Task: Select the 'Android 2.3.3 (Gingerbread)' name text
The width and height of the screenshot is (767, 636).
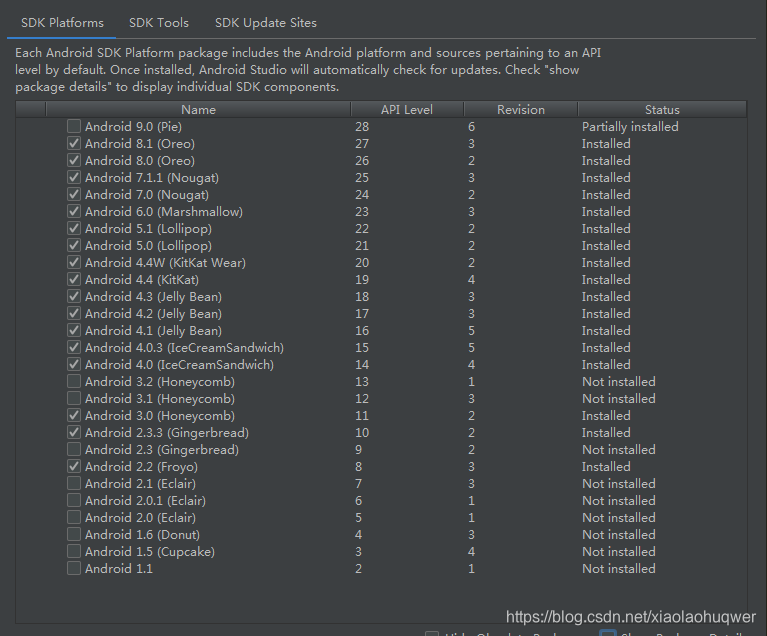Action: click(167, 433)
